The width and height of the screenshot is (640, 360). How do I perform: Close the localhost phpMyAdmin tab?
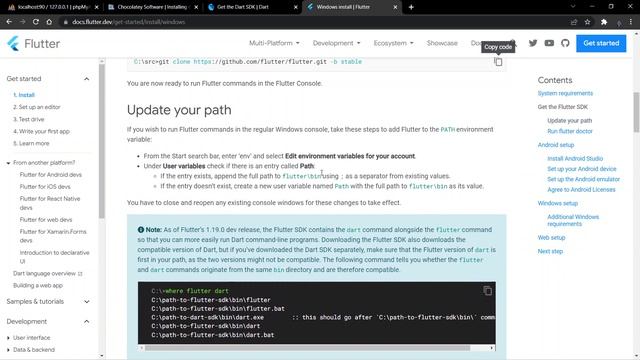(x=97, y=7)
